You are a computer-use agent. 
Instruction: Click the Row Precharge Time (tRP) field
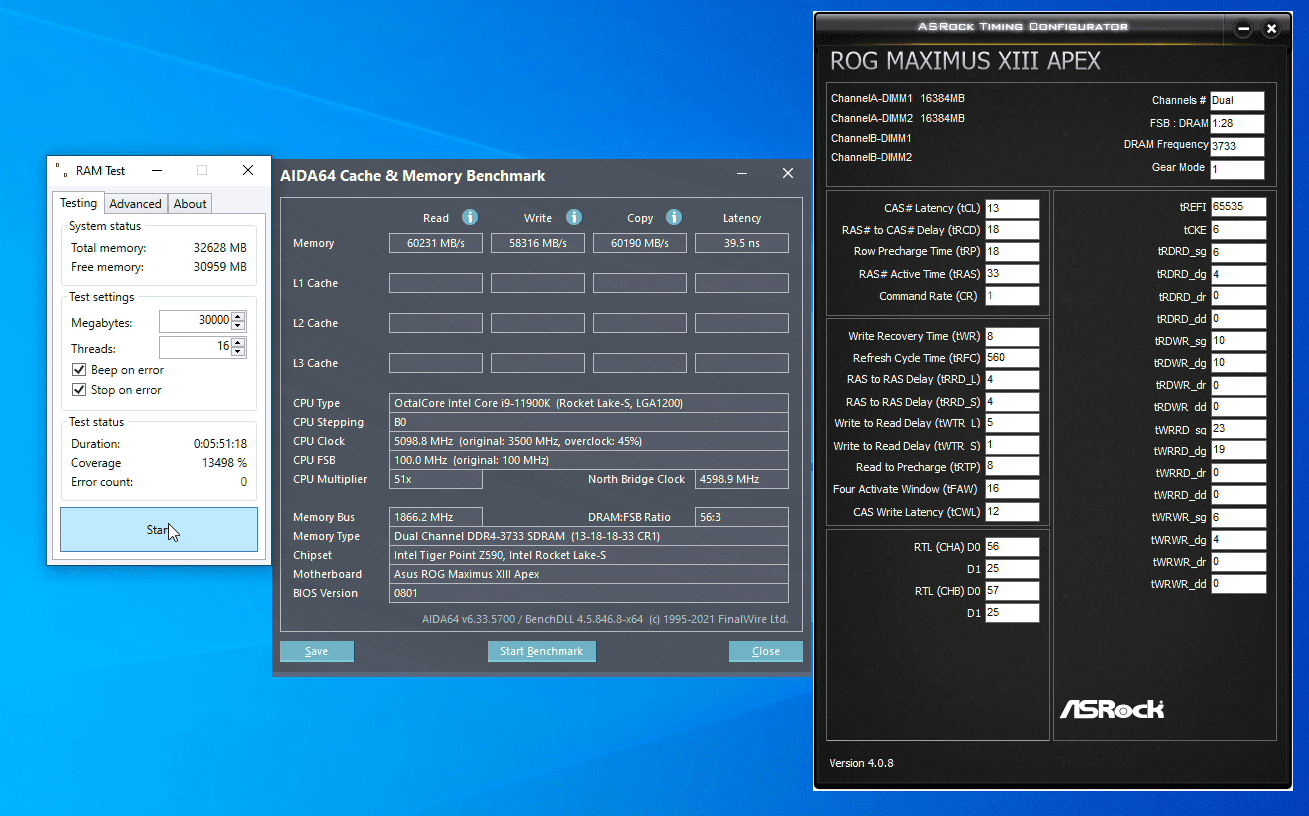click(x=1012, y=252)
